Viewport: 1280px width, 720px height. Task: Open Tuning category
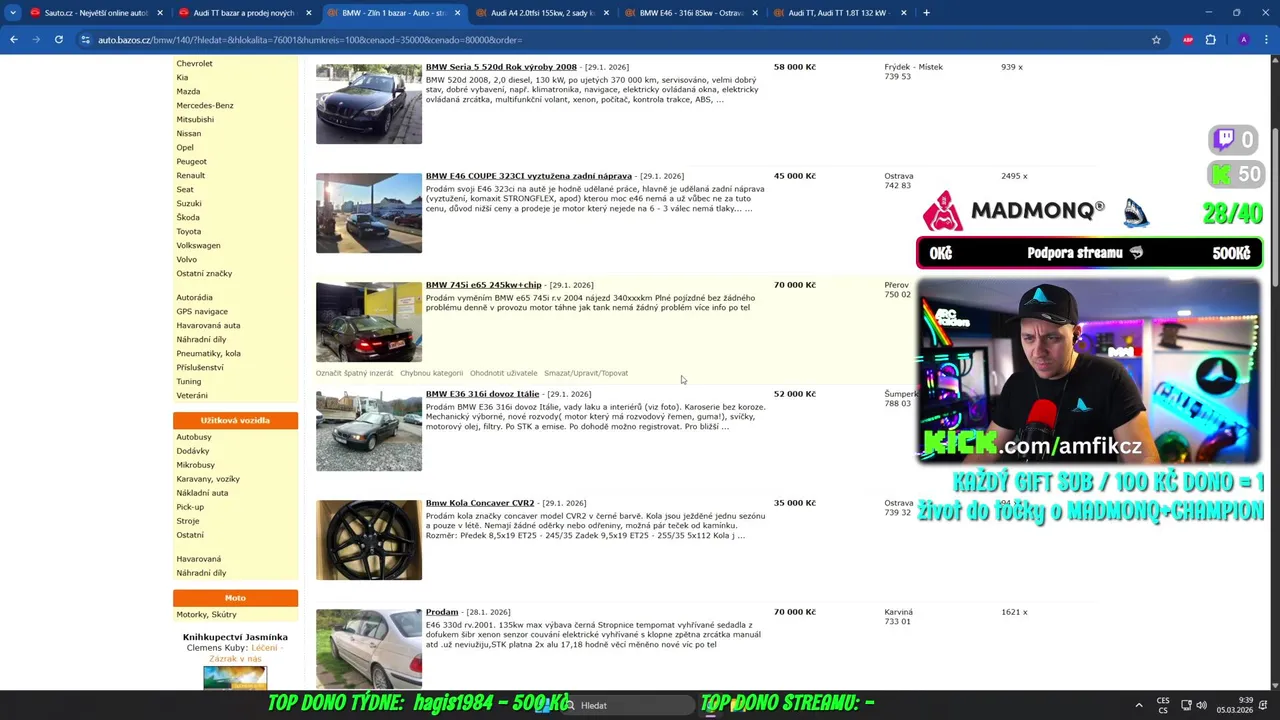[189, 381]
